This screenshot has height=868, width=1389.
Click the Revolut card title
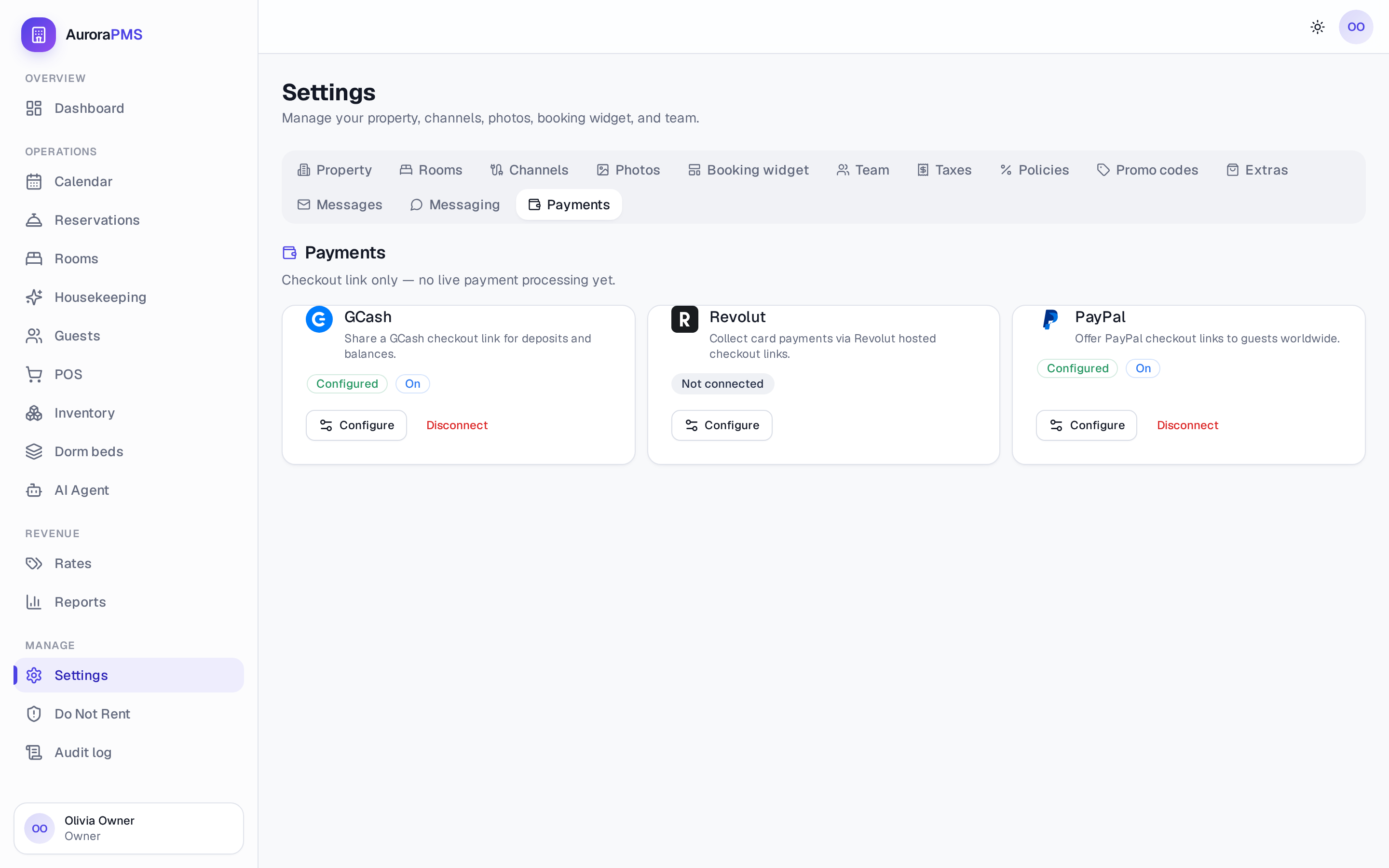click(x=737, y=317)
